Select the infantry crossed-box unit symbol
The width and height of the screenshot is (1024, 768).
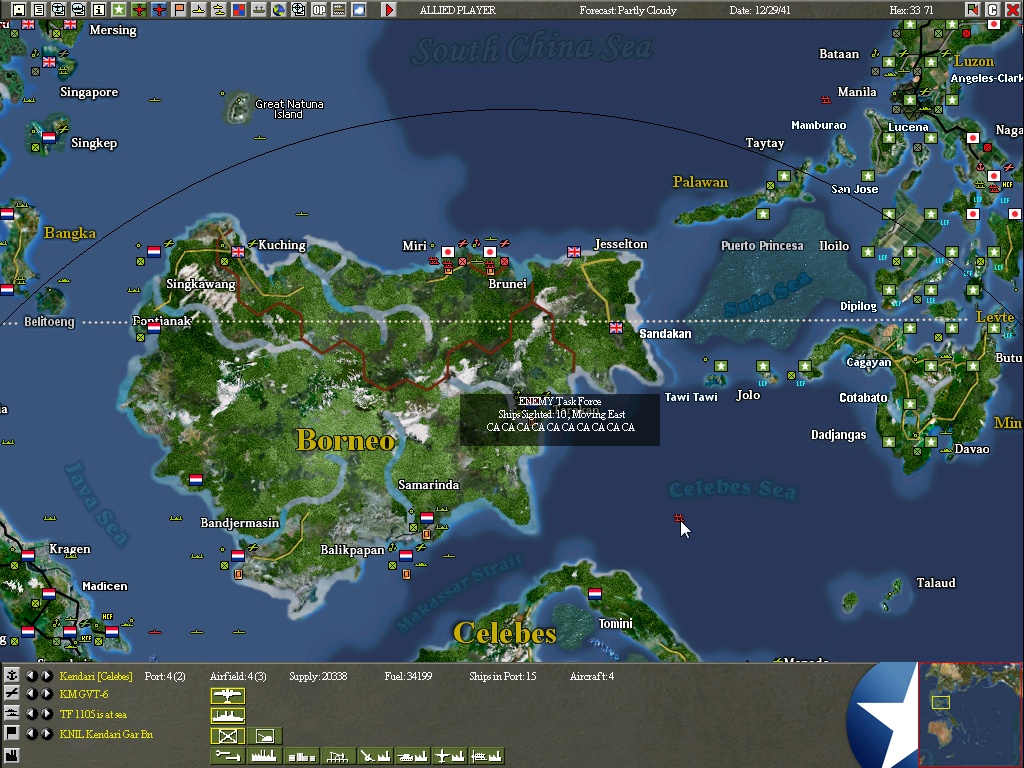point(228,736)
